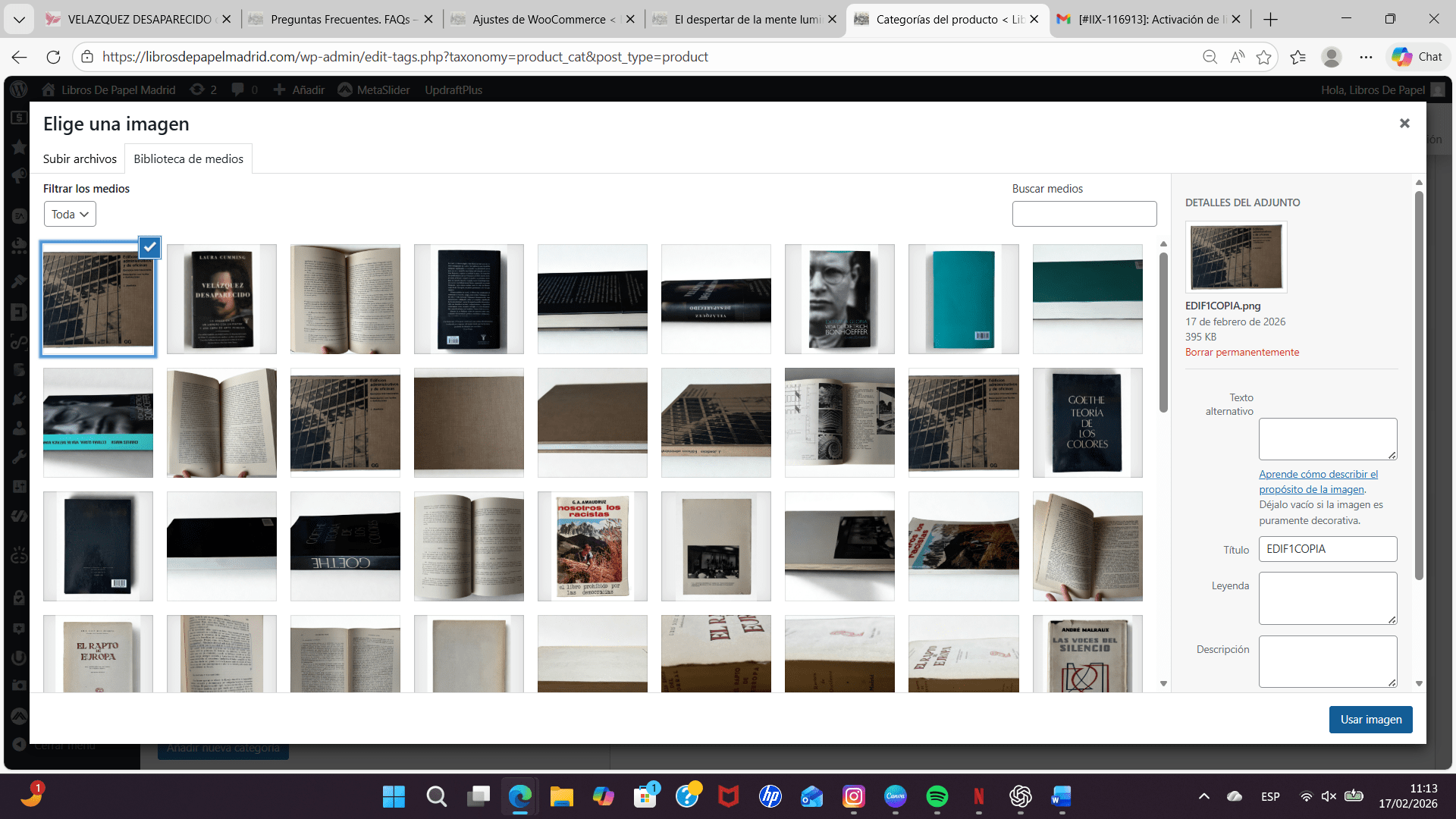
Task: Select Biblioteca de medios tab
Action: (188, 158)
